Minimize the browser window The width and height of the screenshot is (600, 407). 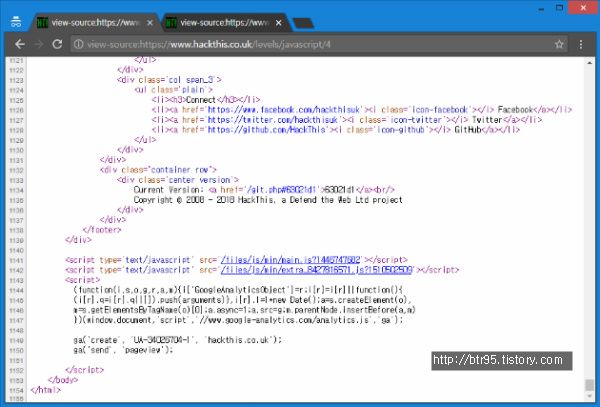(541, 8)
